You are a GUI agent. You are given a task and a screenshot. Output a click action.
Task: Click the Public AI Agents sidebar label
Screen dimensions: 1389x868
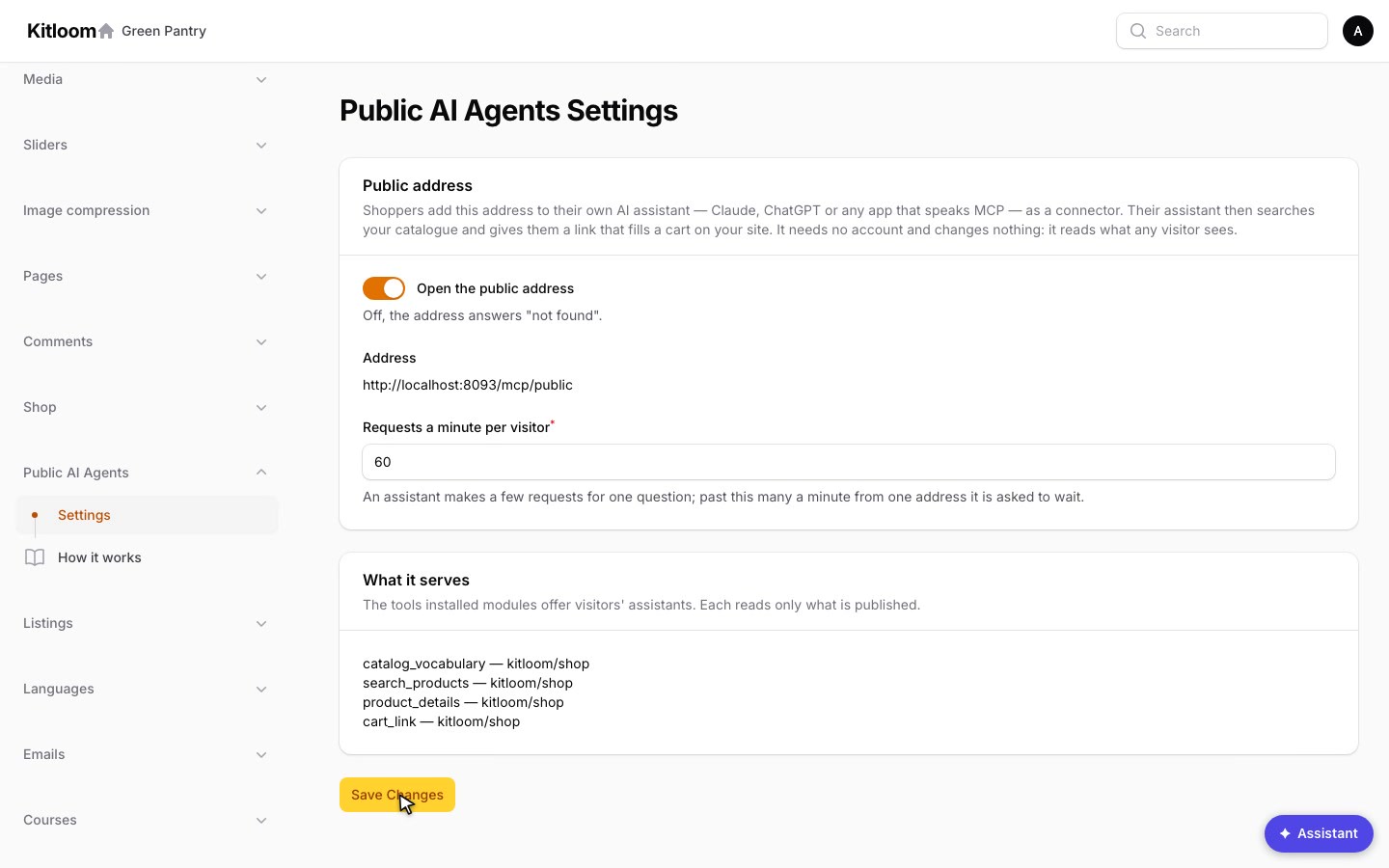point(76,473)
